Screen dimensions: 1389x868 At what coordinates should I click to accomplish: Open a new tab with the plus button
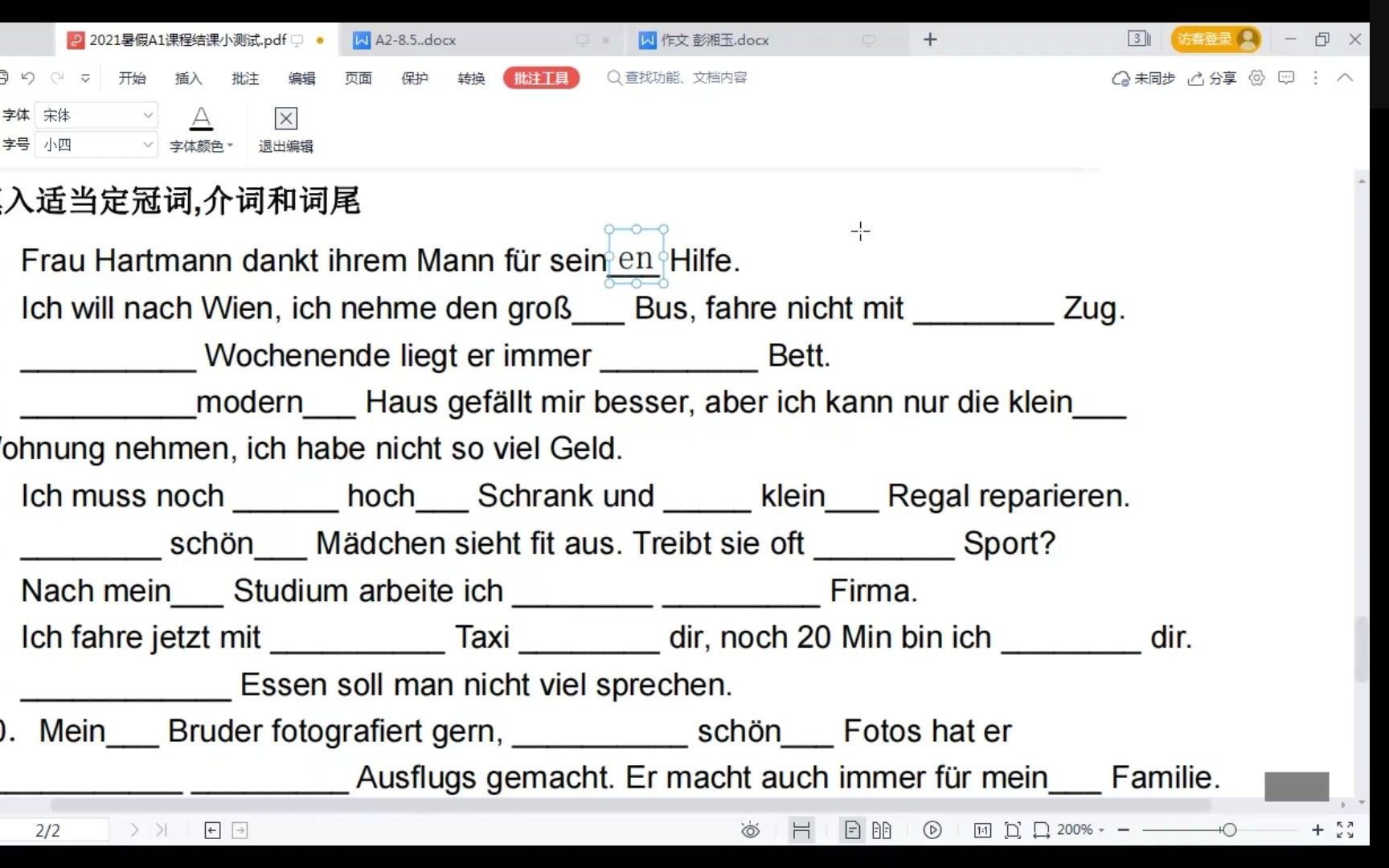click(930, 39)
